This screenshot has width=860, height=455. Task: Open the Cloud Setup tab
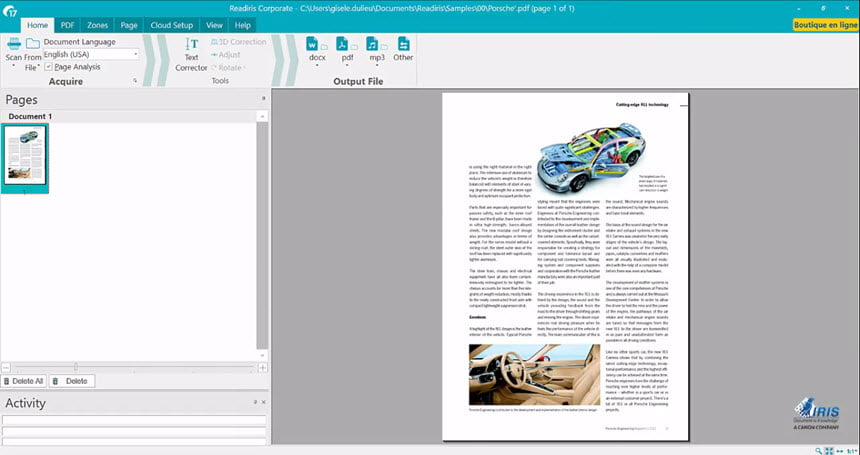172,25
